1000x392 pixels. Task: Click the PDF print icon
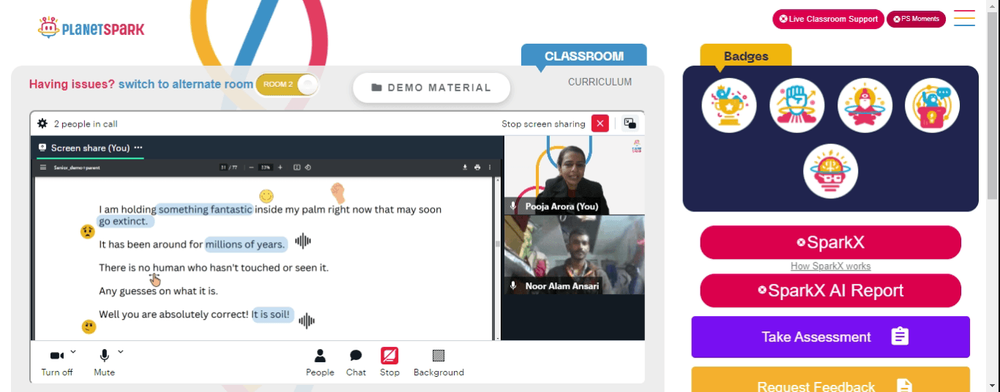477,168
